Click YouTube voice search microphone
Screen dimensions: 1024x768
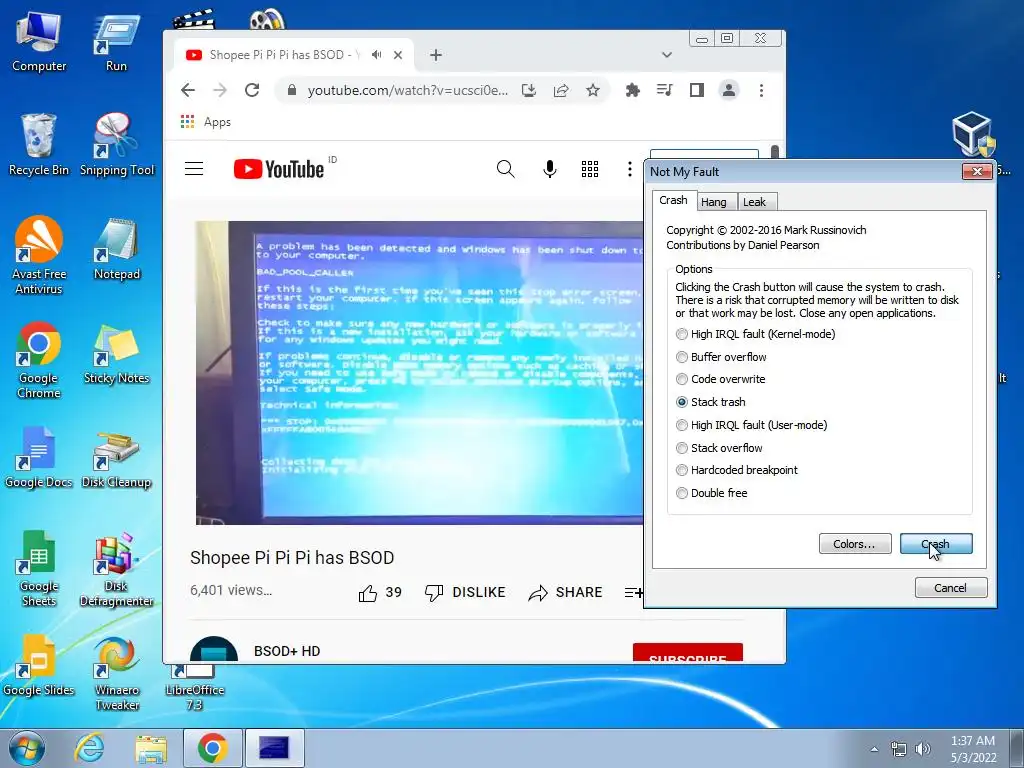550,169
